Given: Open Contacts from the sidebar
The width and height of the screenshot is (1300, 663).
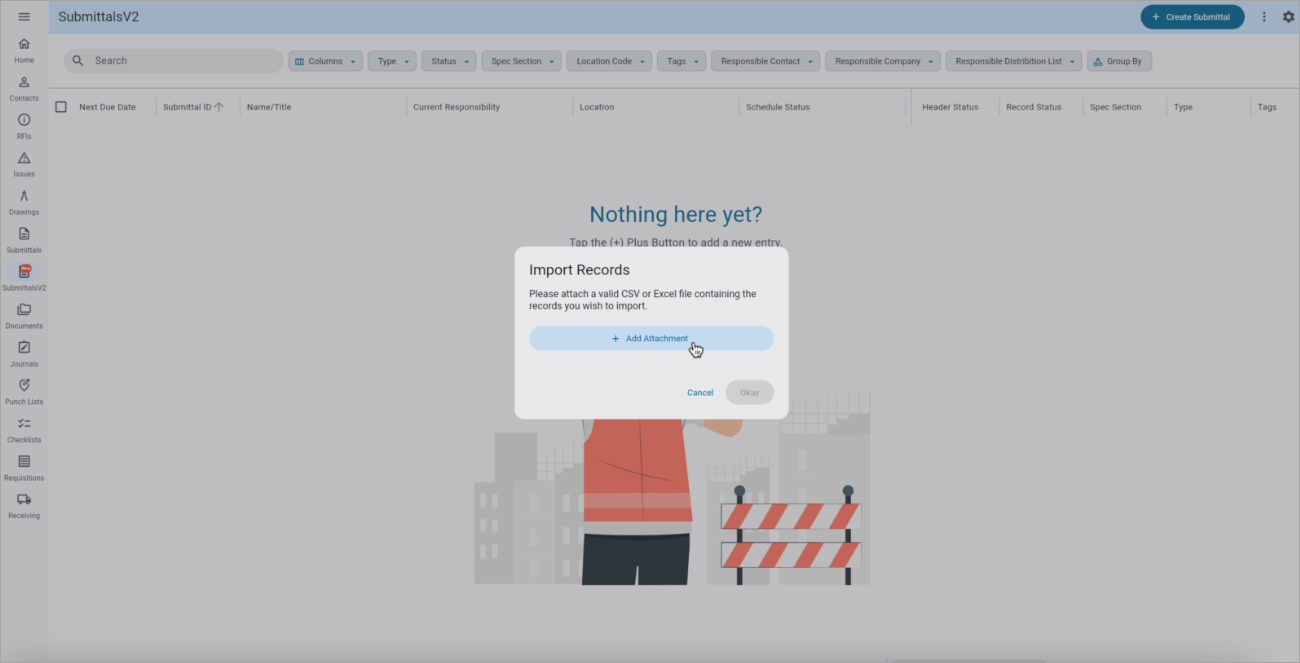Looking at the screenshot, I should point(24,89).
